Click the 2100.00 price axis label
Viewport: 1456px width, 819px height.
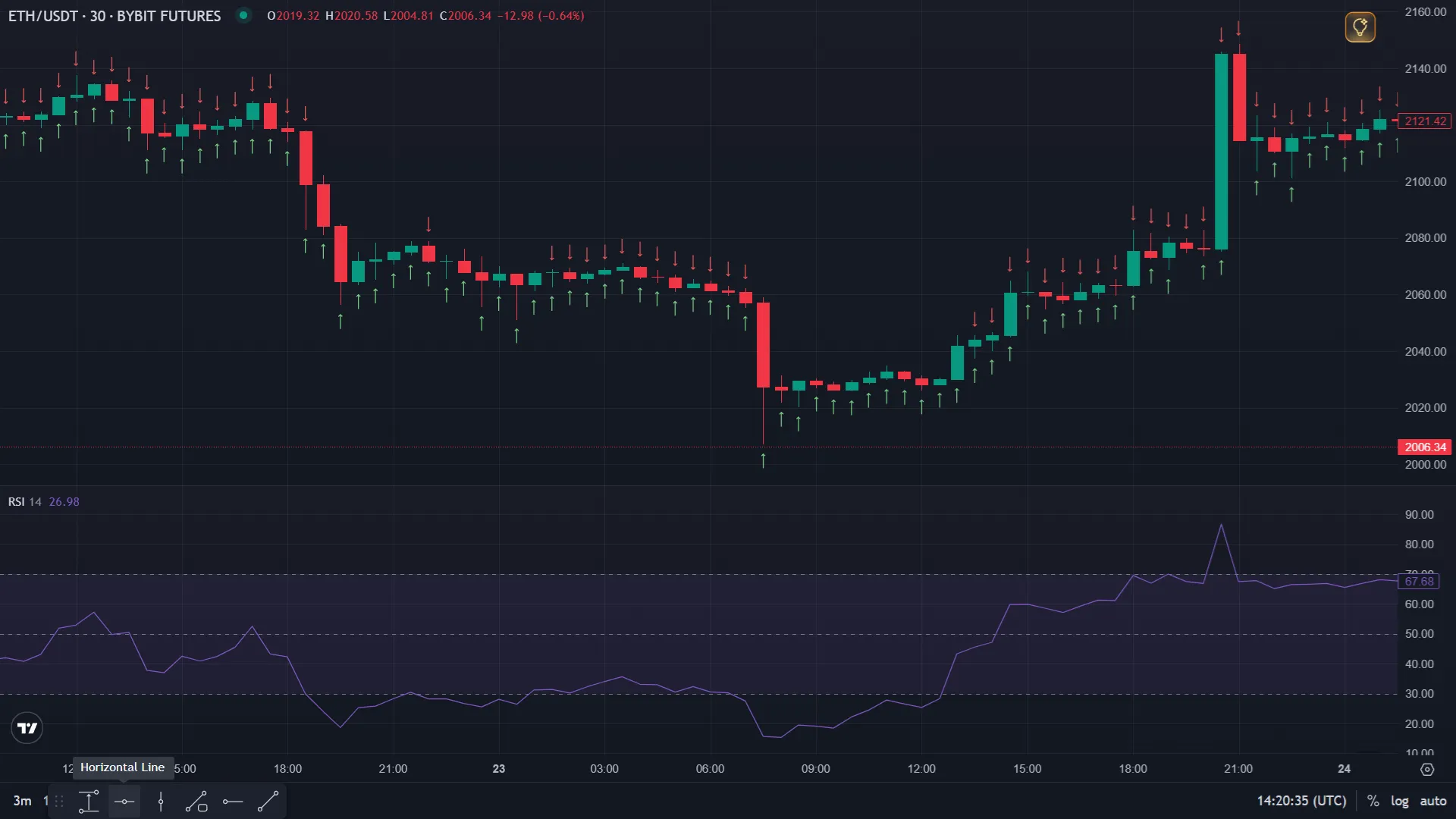(1425, 182)
